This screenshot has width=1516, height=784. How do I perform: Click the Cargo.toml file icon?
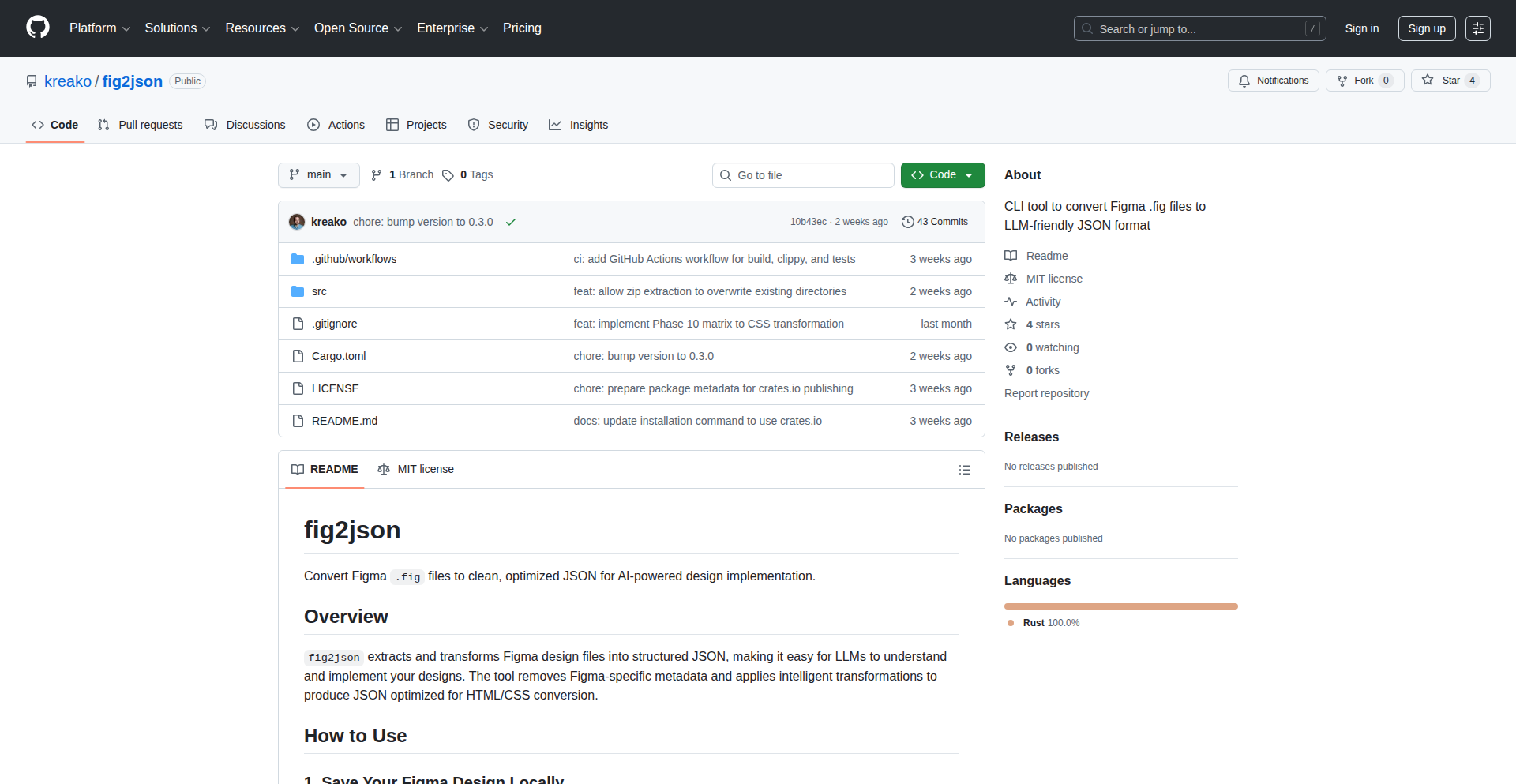298,356
